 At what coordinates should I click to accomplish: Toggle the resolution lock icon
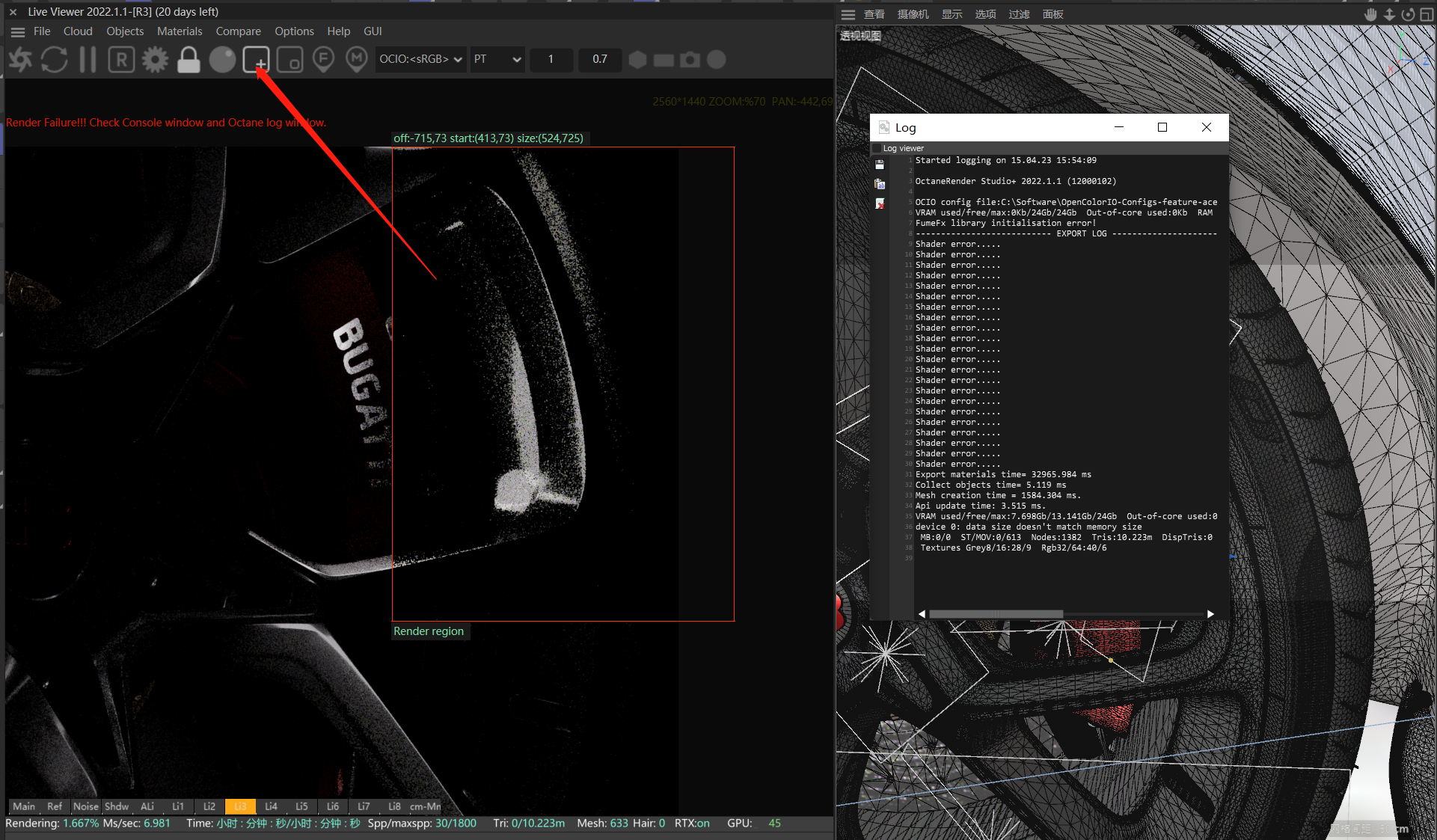(189, 60)
